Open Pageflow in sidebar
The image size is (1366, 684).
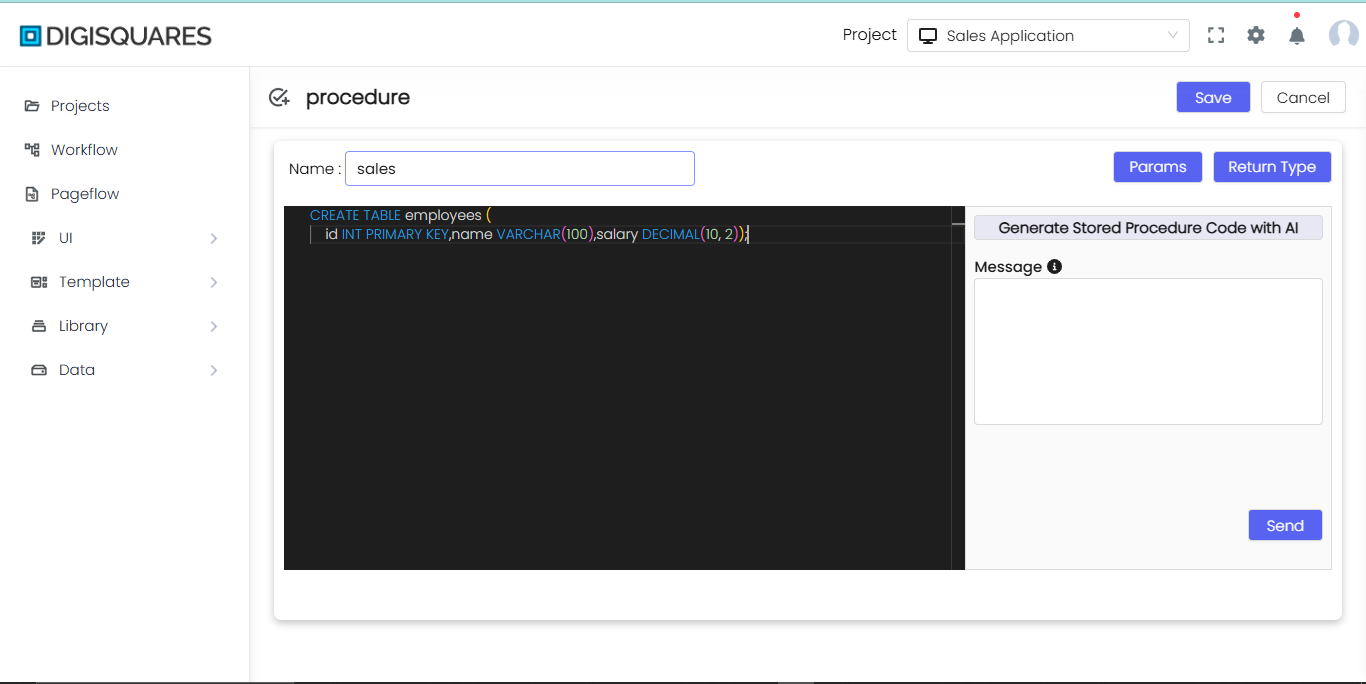[85, 194]
